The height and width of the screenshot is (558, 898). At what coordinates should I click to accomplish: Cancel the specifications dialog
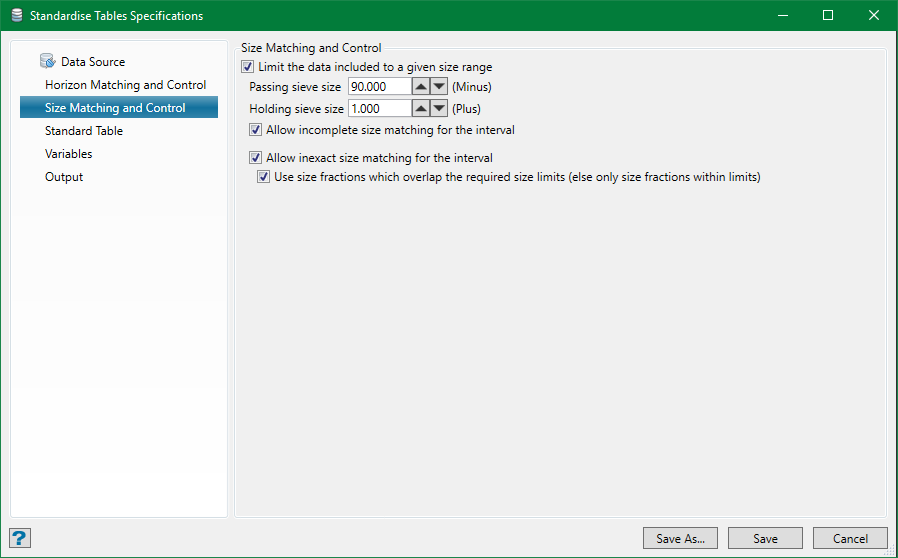click(850, 539)
